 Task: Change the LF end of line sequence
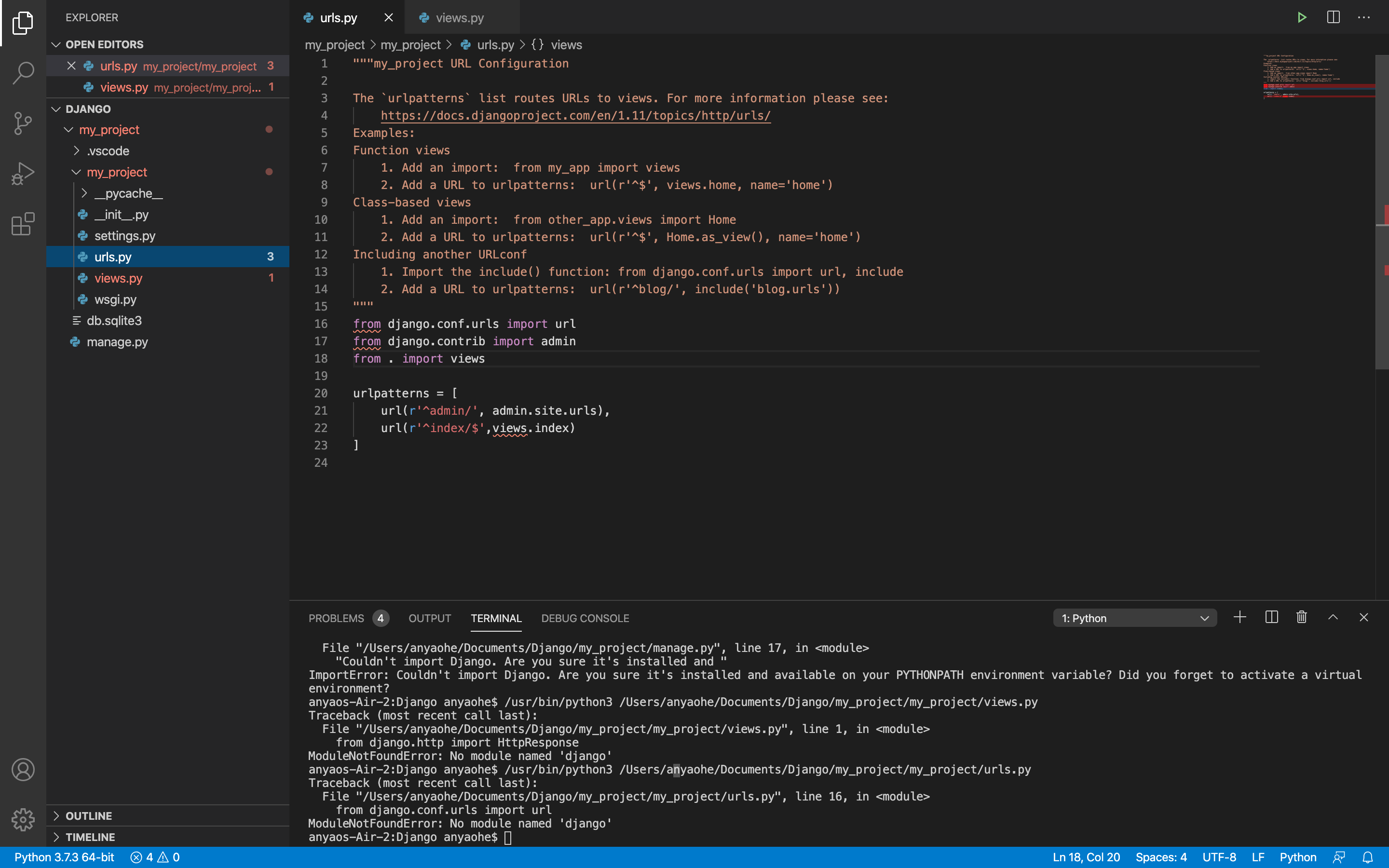click(1257, 857)
